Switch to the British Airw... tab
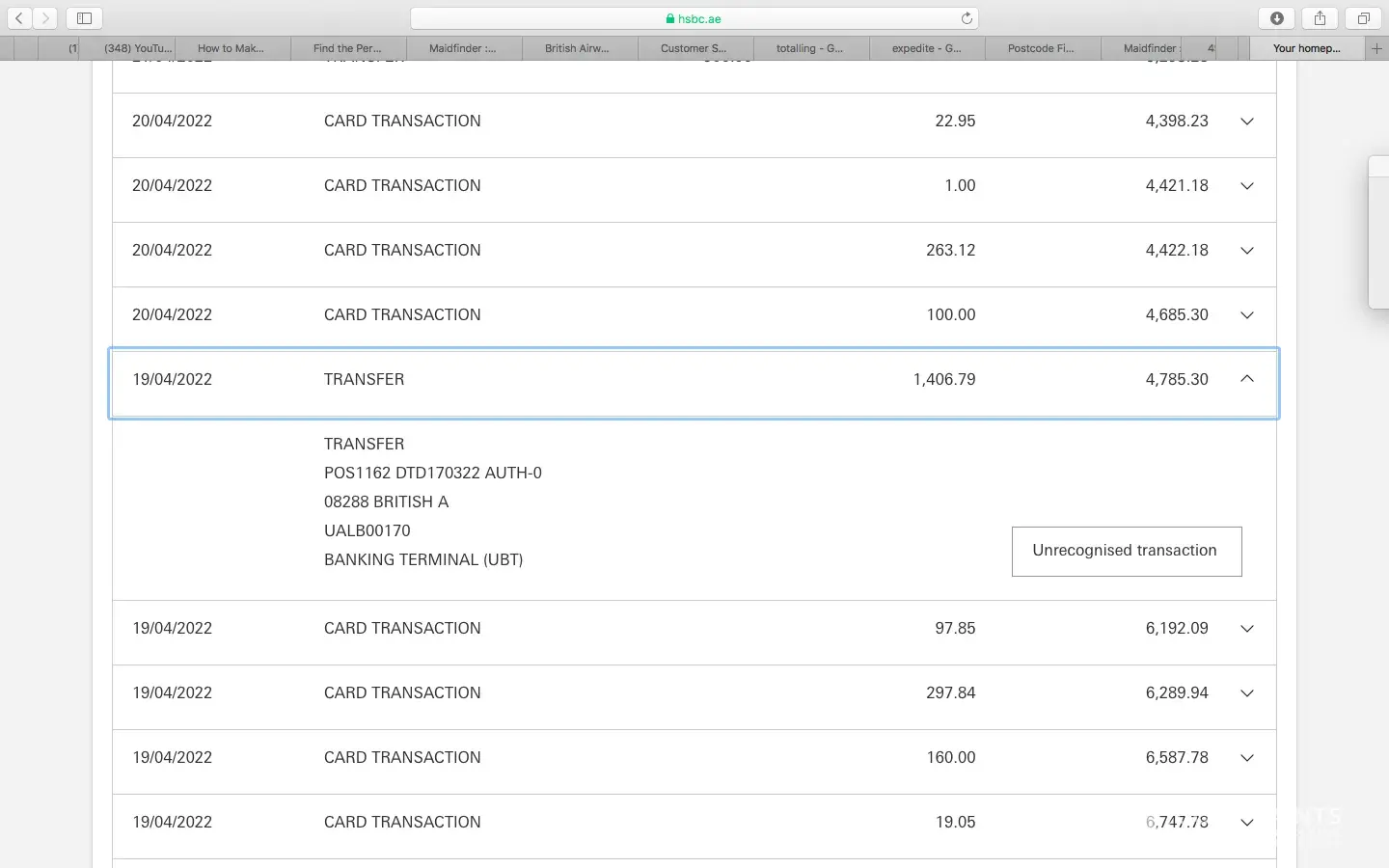The width and height of the screenshot is (1389, 868). [x=577, y=48]
